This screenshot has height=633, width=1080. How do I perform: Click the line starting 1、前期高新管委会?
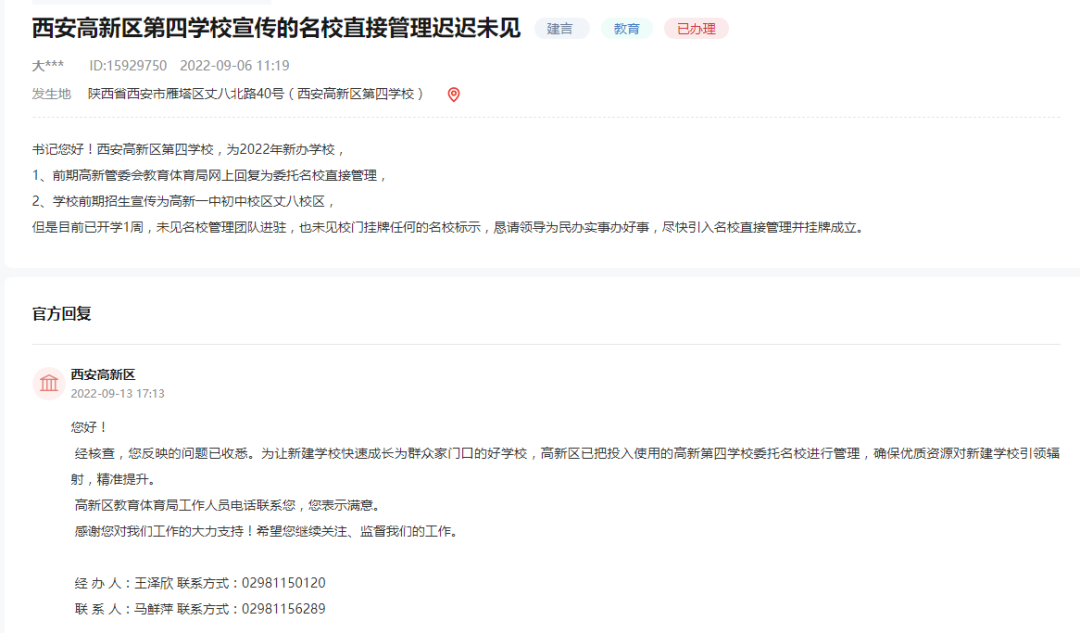[x=209, y=176]
